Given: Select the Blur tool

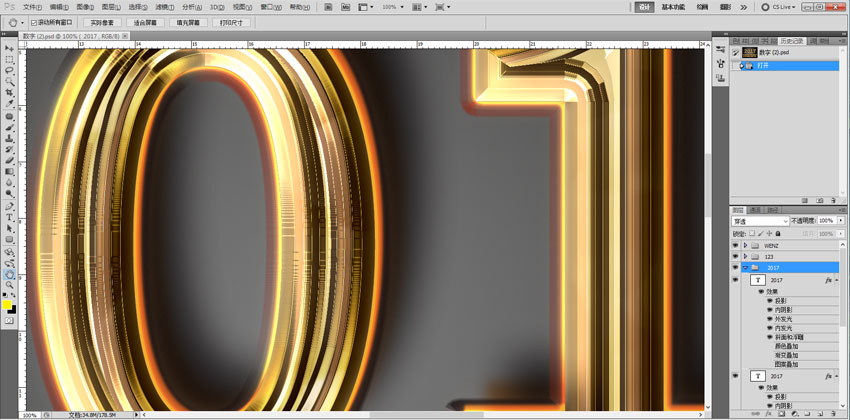Looking at the screenshot, I should tap(9, 183).
